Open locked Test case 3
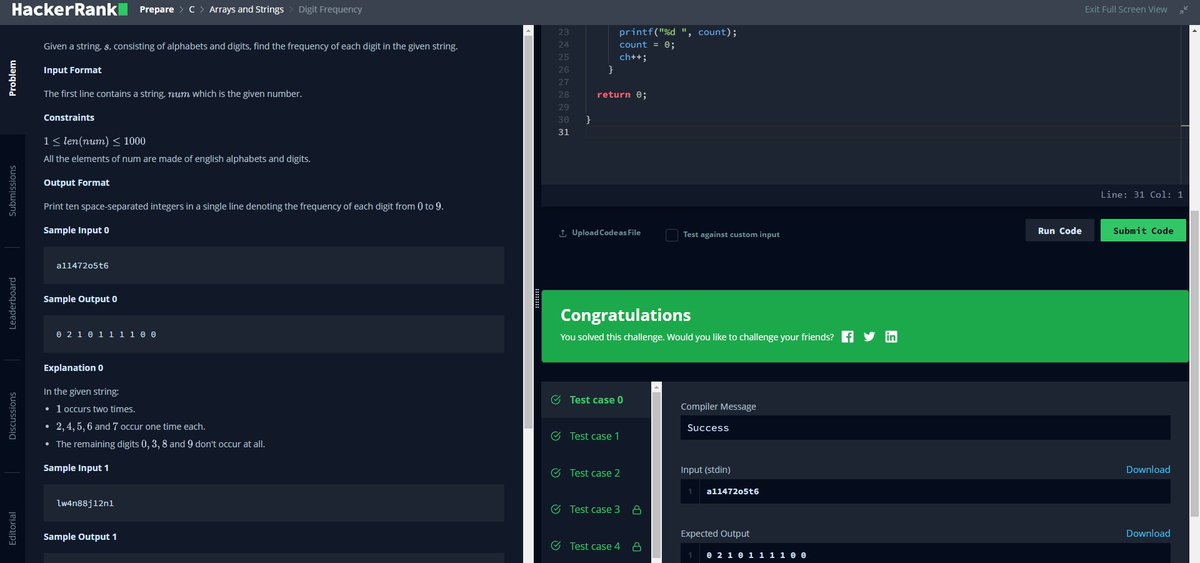The height and width of the screenshot is (563, 1200). pos(598,510)
